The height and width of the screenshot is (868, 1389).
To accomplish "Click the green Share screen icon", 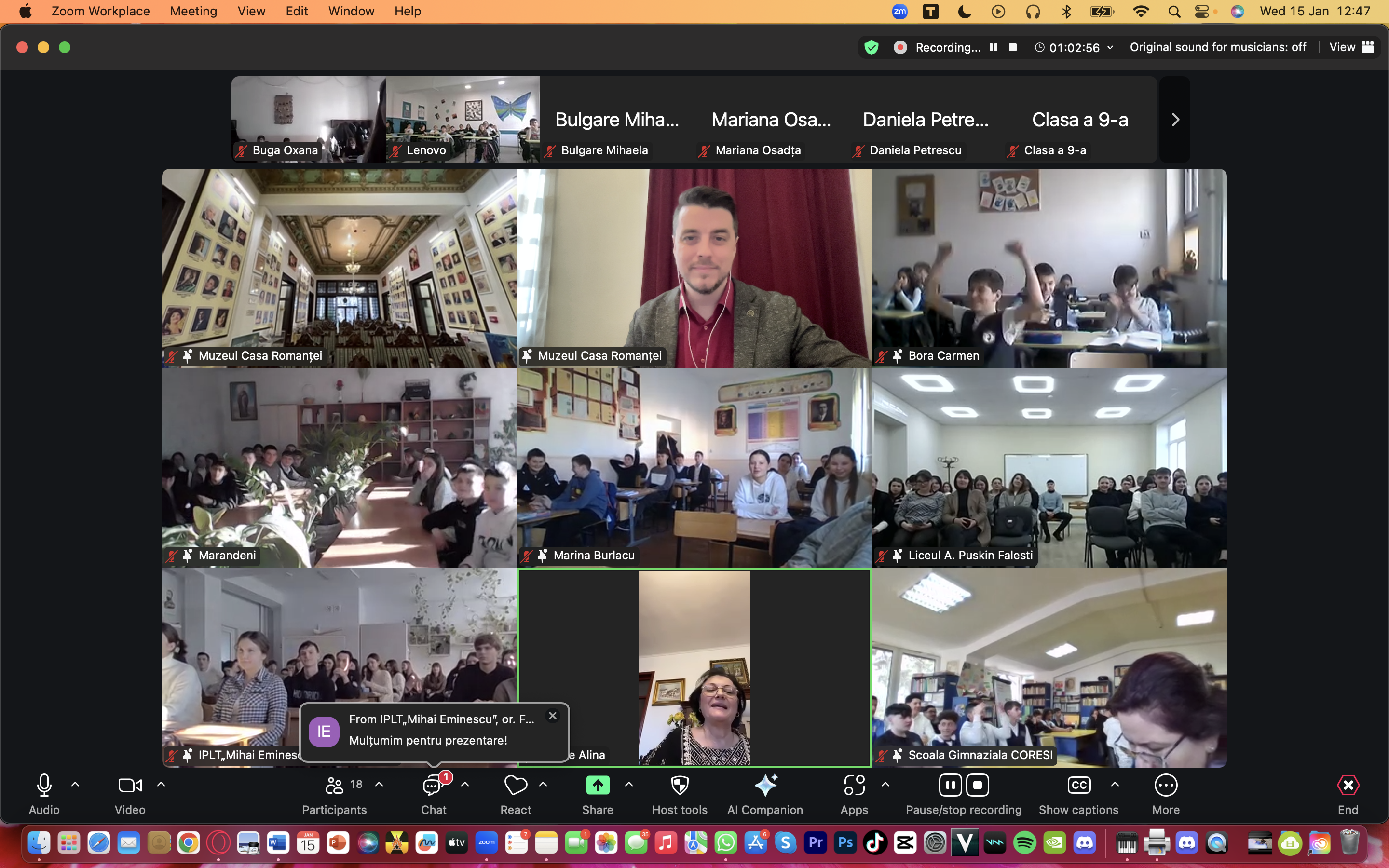I will tap(598, 786).
